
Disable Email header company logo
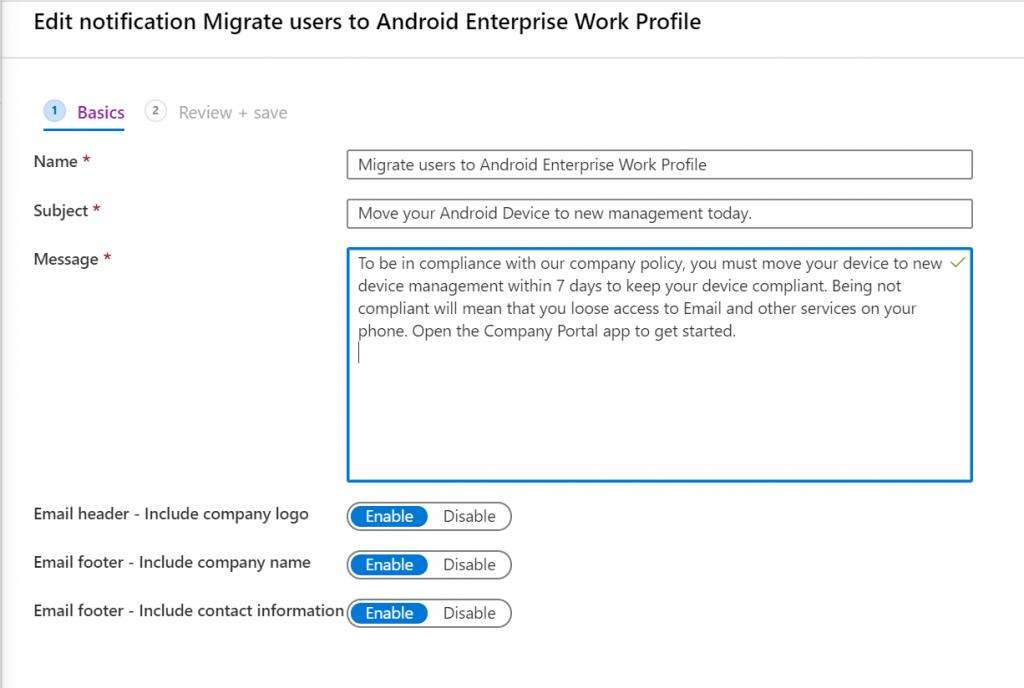click(469, 516)
